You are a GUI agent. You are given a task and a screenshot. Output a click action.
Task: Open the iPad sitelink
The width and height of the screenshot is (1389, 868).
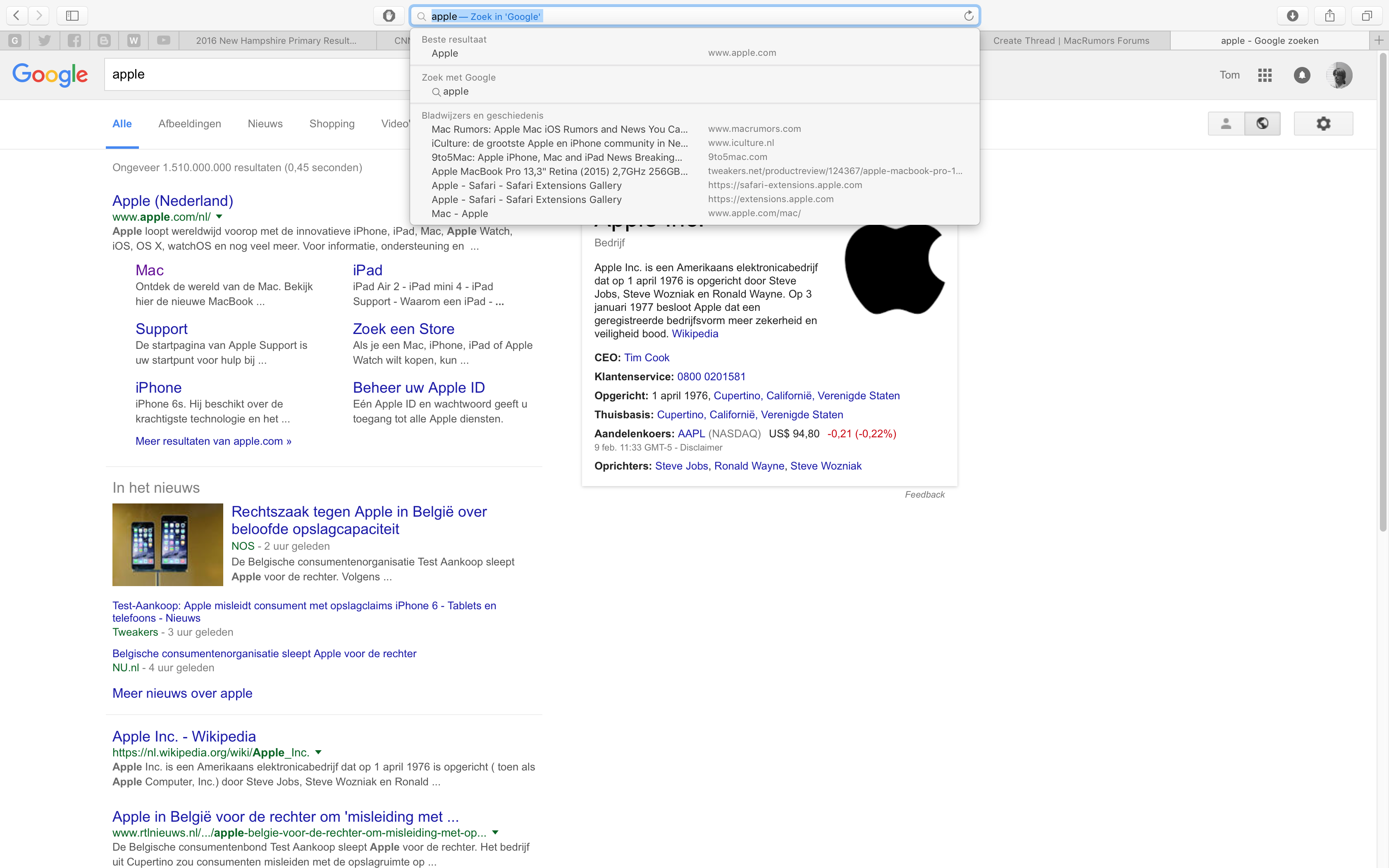(368, 270)
